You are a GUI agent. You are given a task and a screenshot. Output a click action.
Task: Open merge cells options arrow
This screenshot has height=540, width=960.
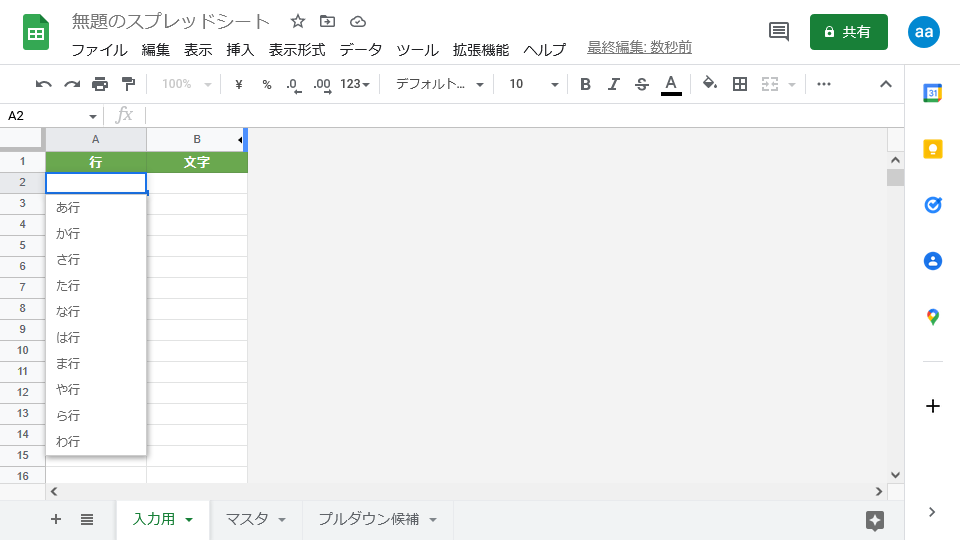792,84
